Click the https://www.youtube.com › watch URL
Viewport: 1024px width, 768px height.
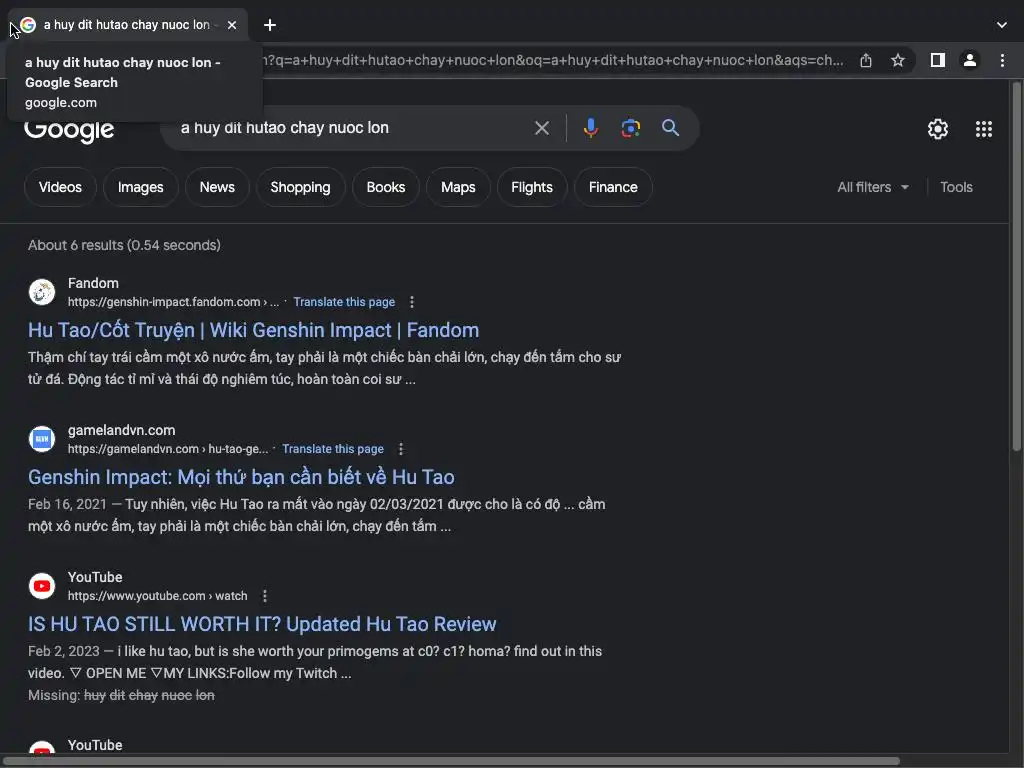pyautogui.click(x=157, y=596)
